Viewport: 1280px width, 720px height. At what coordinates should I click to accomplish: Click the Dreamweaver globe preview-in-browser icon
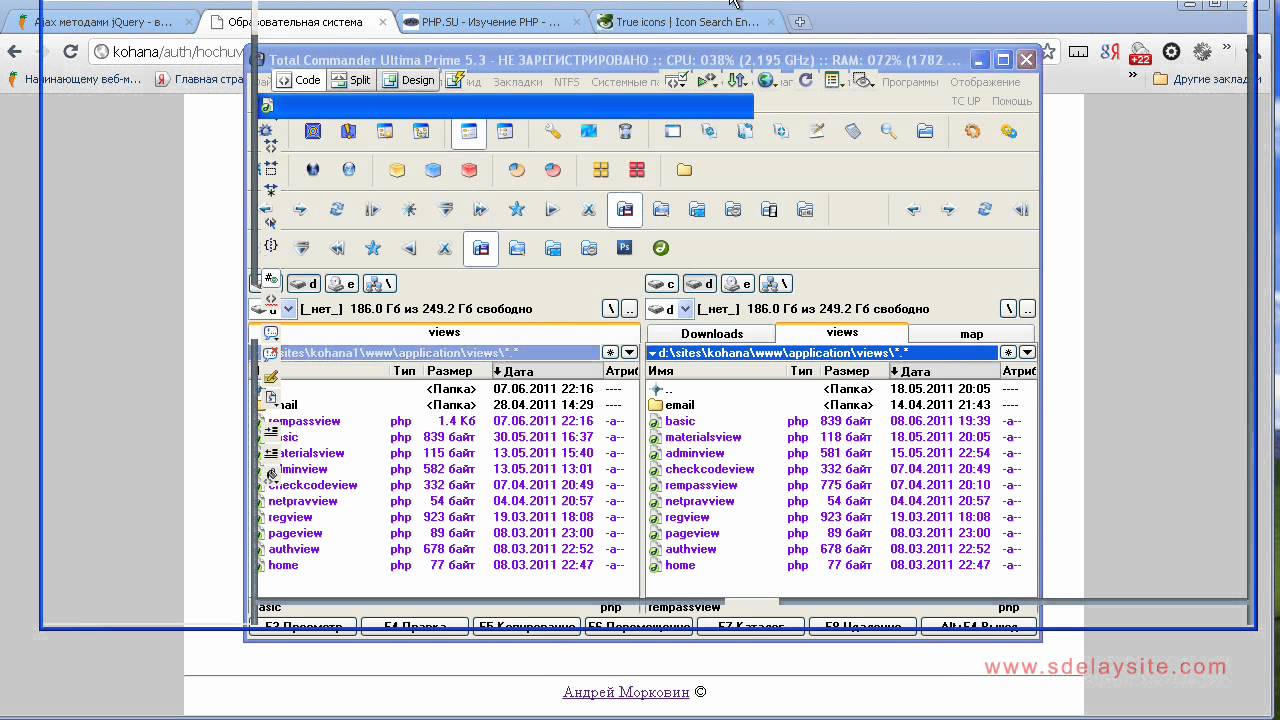coord(767,80)
